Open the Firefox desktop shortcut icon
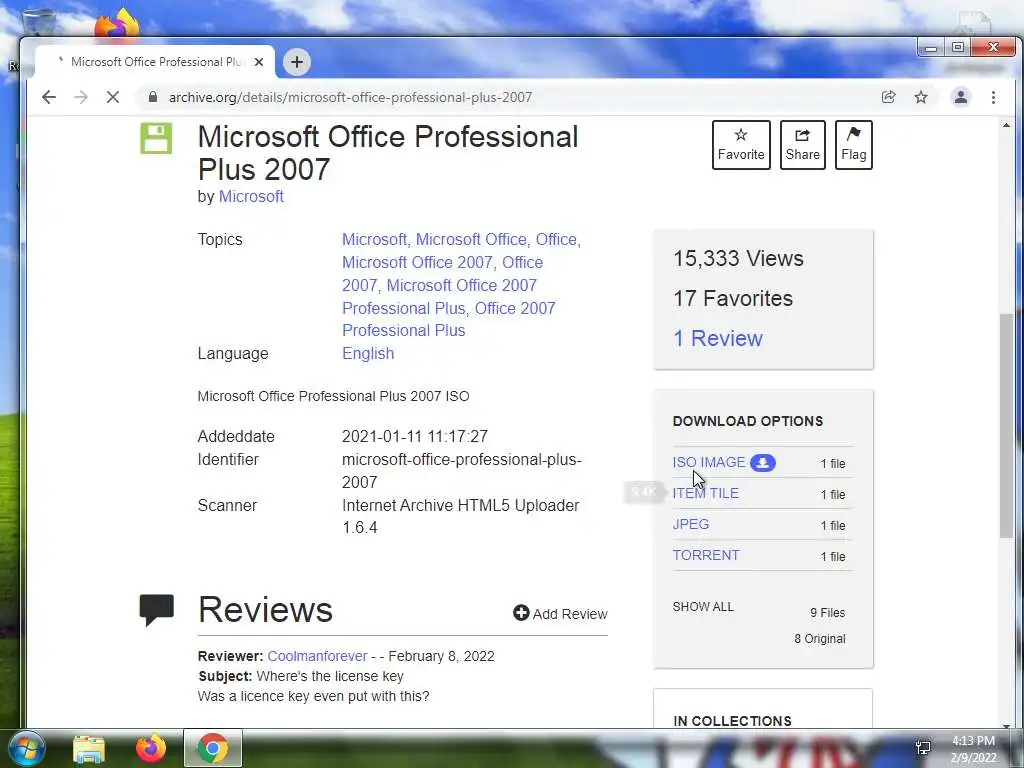This screenshot has height=768, width=1024. coord(117,24)
